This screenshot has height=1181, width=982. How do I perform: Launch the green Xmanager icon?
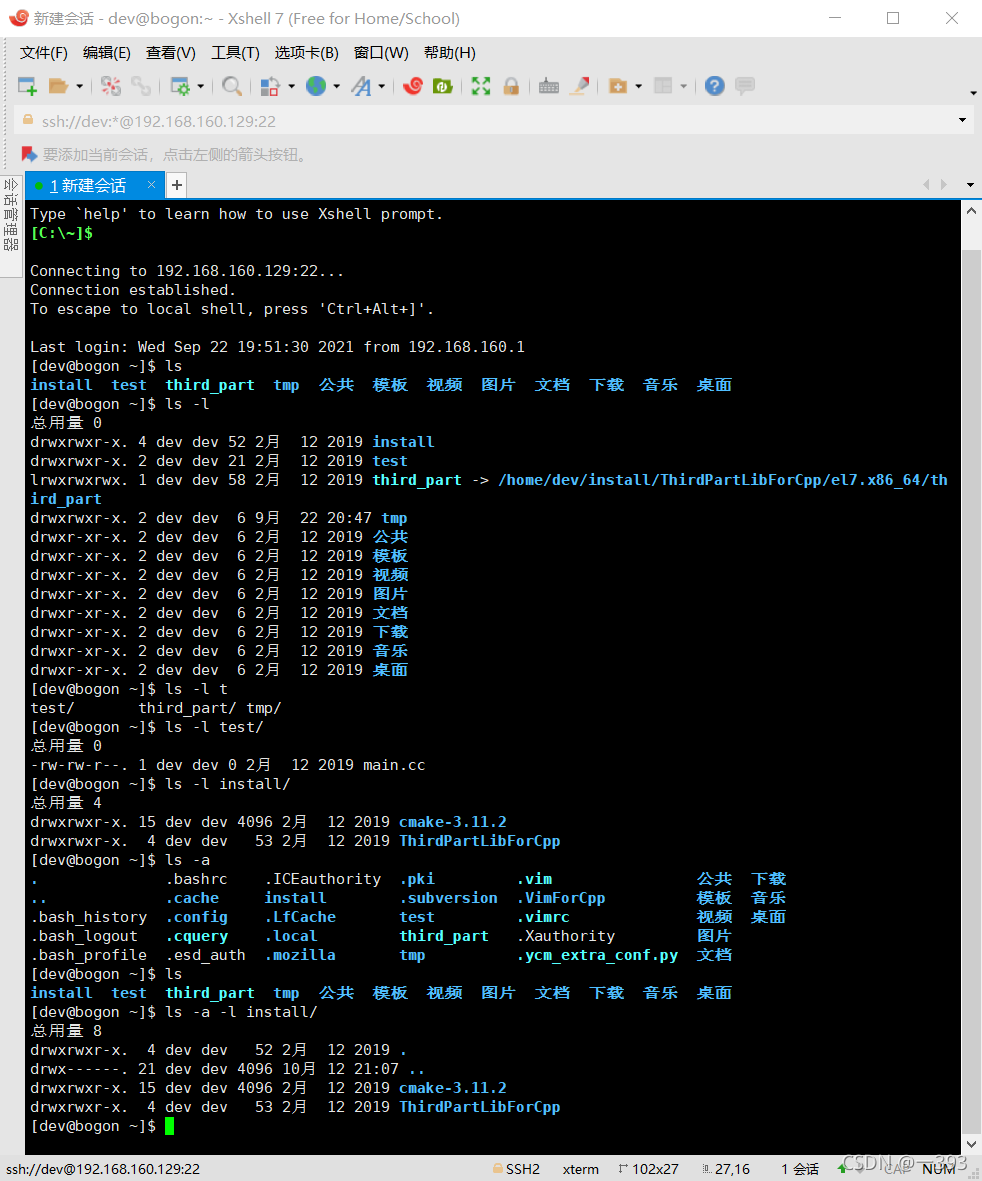click(x=443, y=86)
